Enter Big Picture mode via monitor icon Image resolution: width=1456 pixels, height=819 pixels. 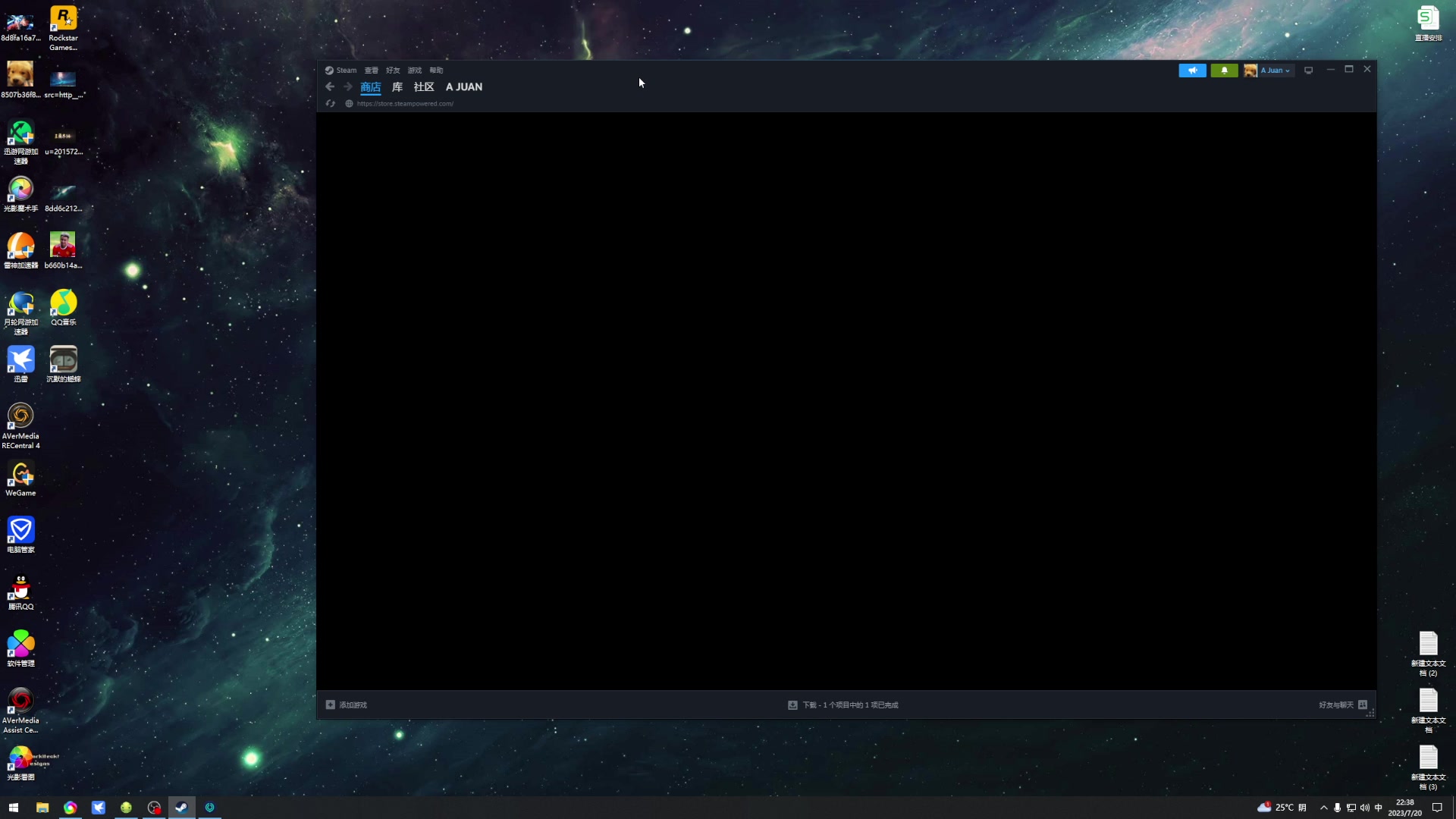1308,71
